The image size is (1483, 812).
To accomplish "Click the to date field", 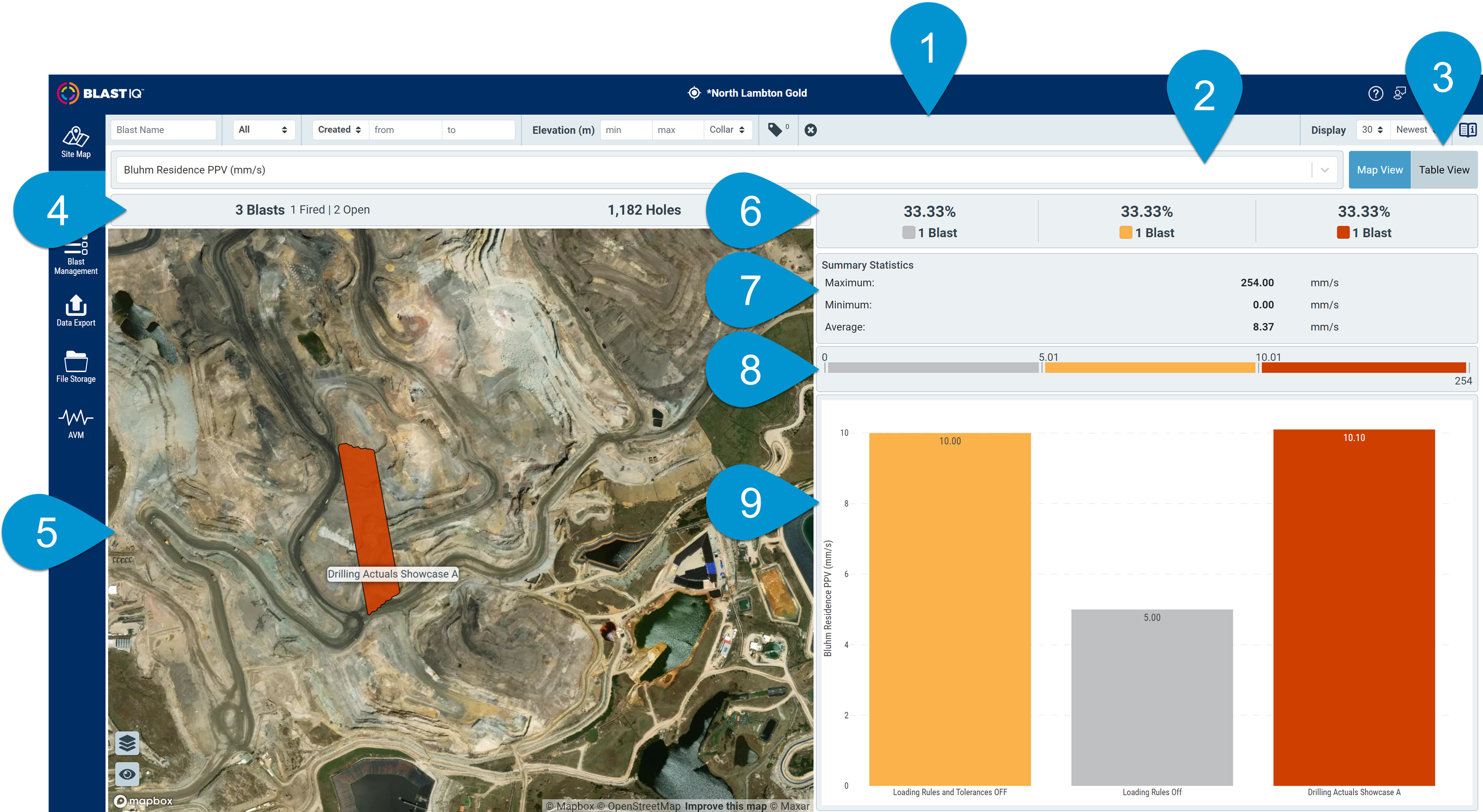I will [479, 130].
